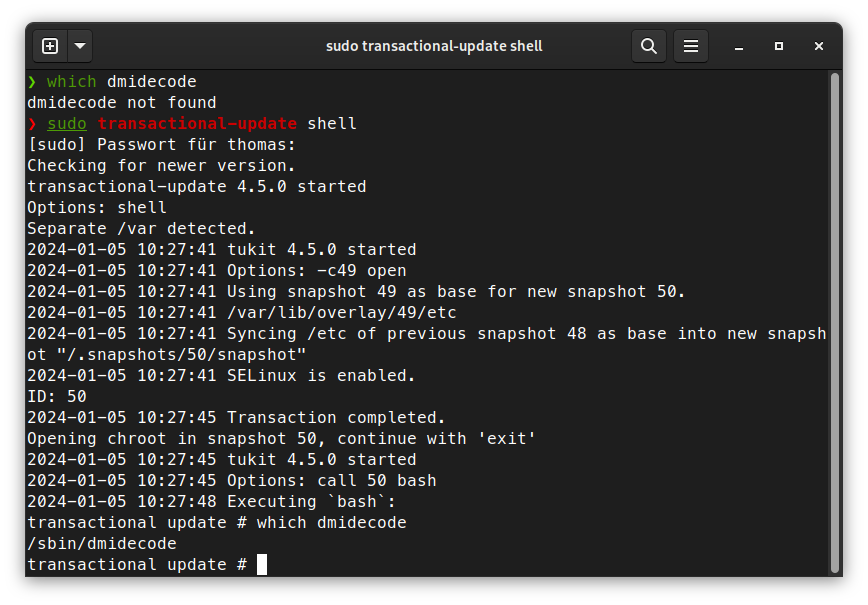Click the underlined green 'sudo' word
This screenshot has width=868, height=605.
click(67, 124)
